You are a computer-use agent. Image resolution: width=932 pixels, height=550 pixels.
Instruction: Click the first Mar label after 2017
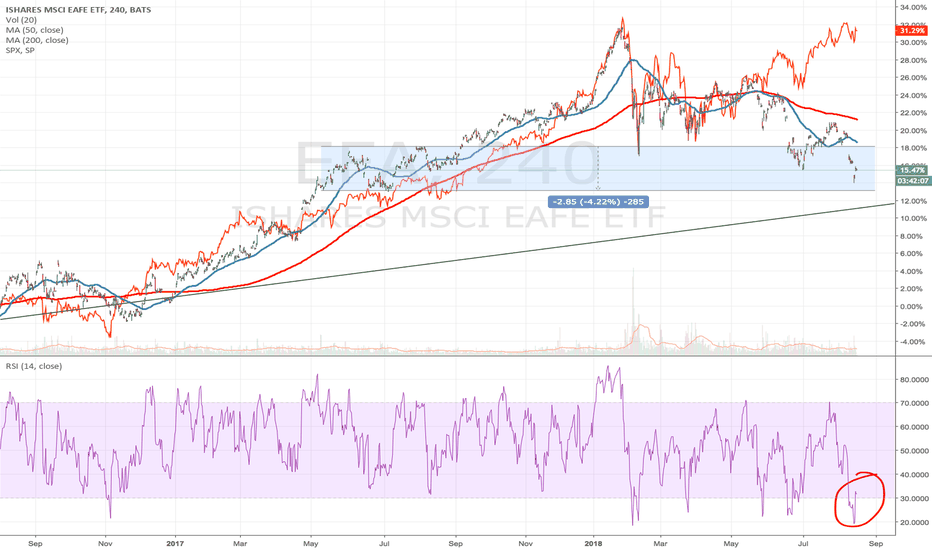(x=240, y=543)
